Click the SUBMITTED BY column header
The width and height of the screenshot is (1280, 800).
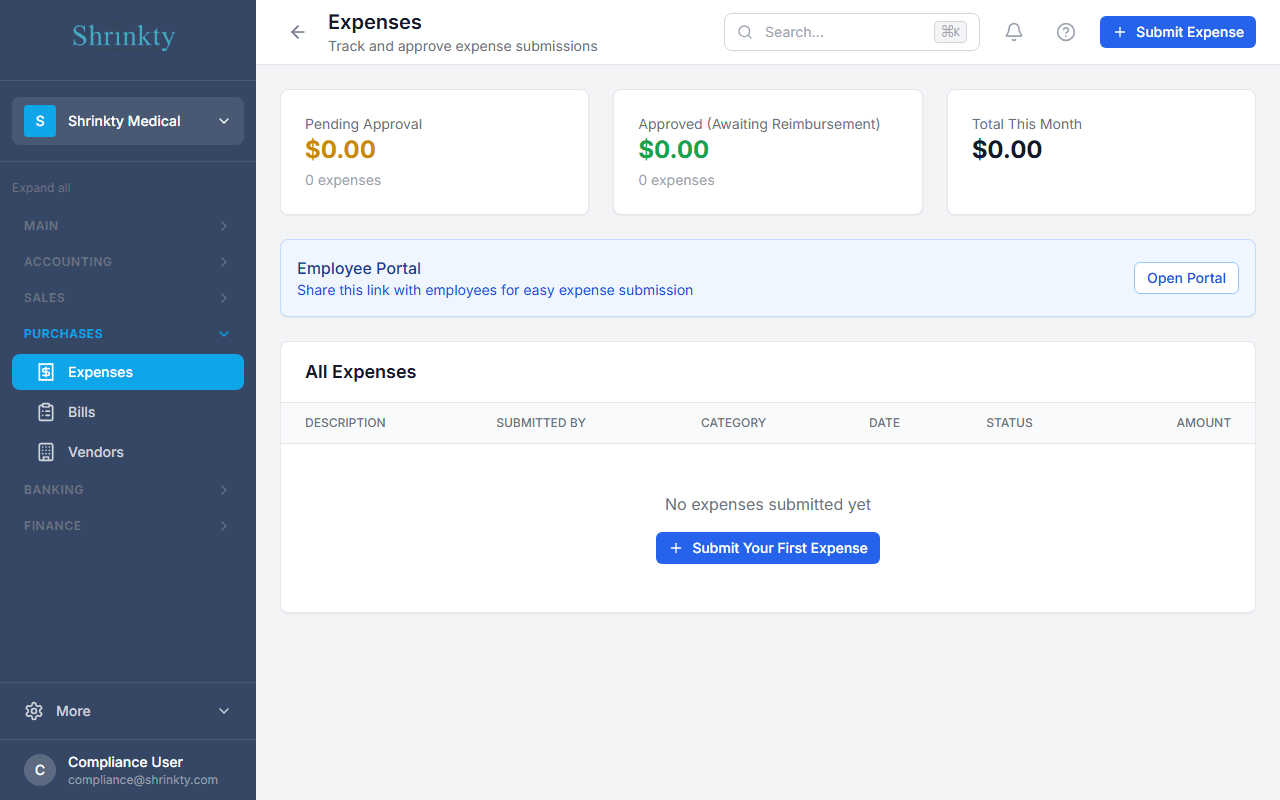[x=541, y=423]
